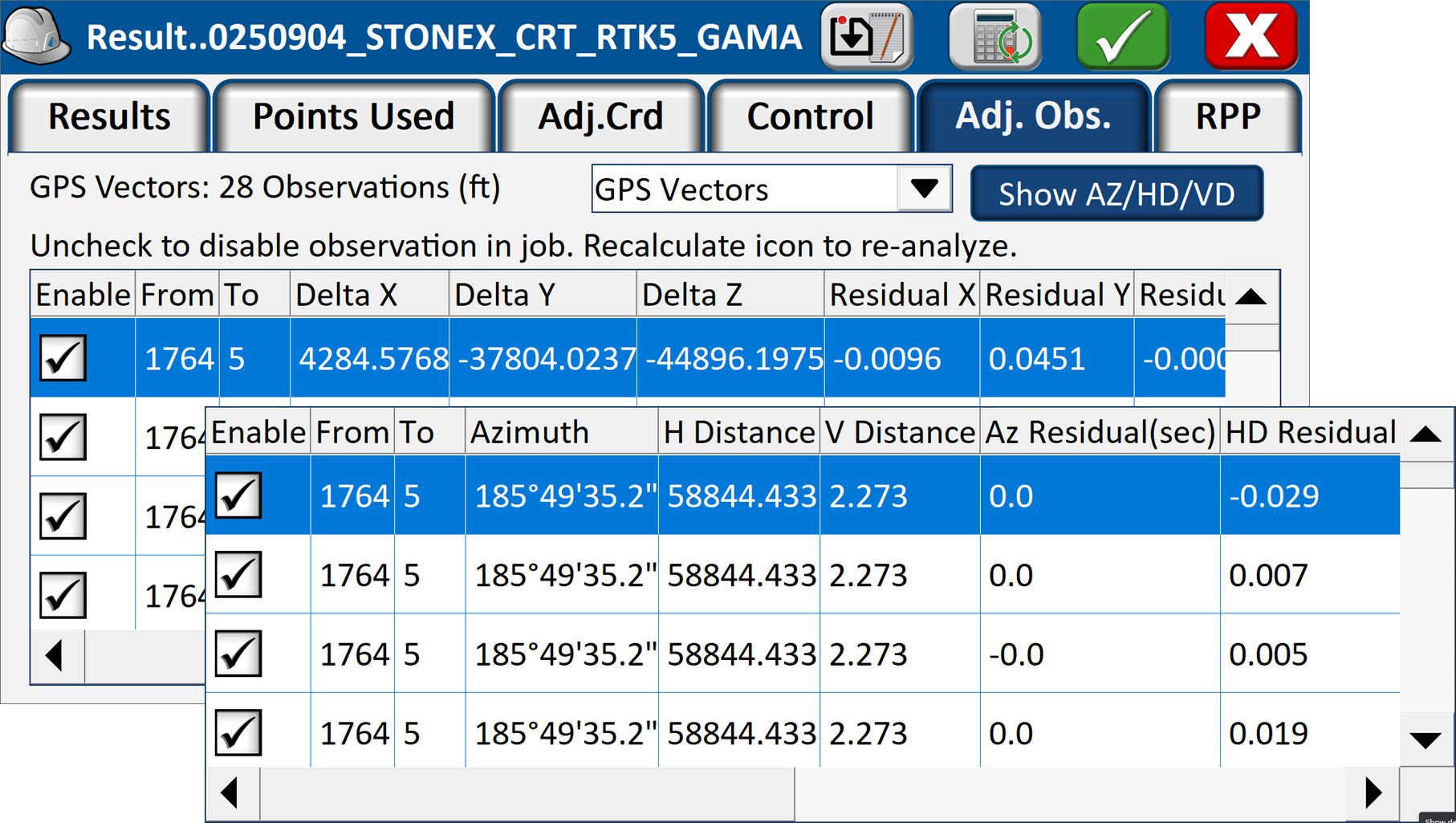Click the Residual Y column header
This screenshot has width=1456, height=823.
pos(1057,295)
